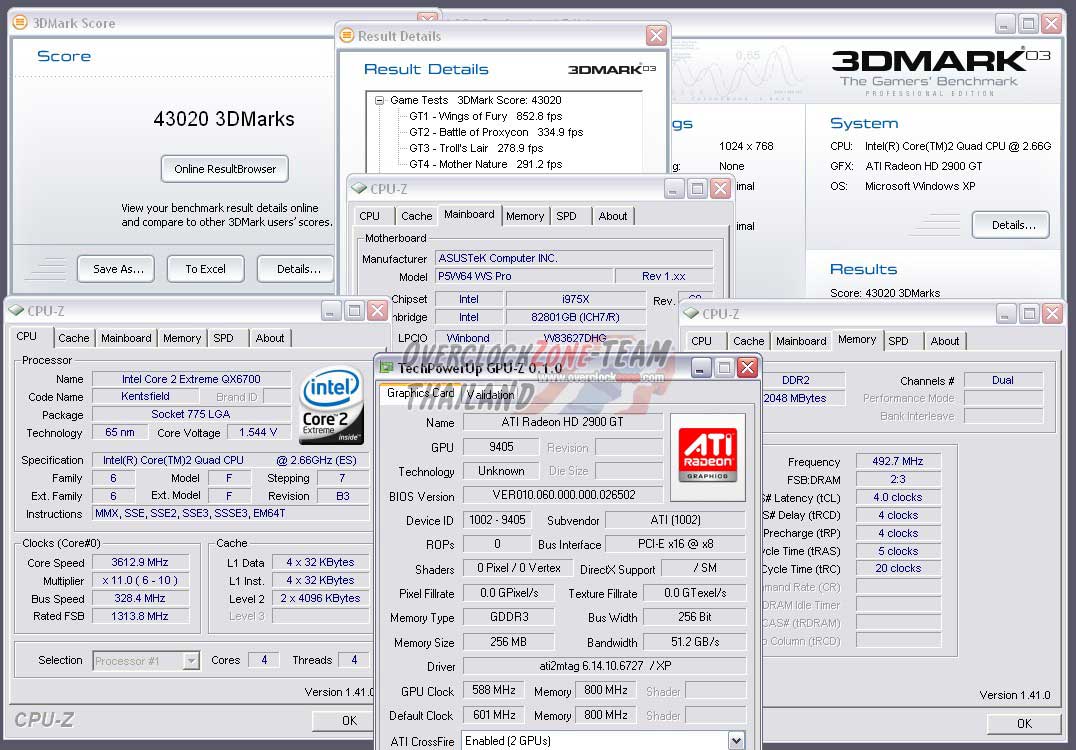Click the middle CPU-Z title bar icon
1076x750 pixels.
[359, 188]
